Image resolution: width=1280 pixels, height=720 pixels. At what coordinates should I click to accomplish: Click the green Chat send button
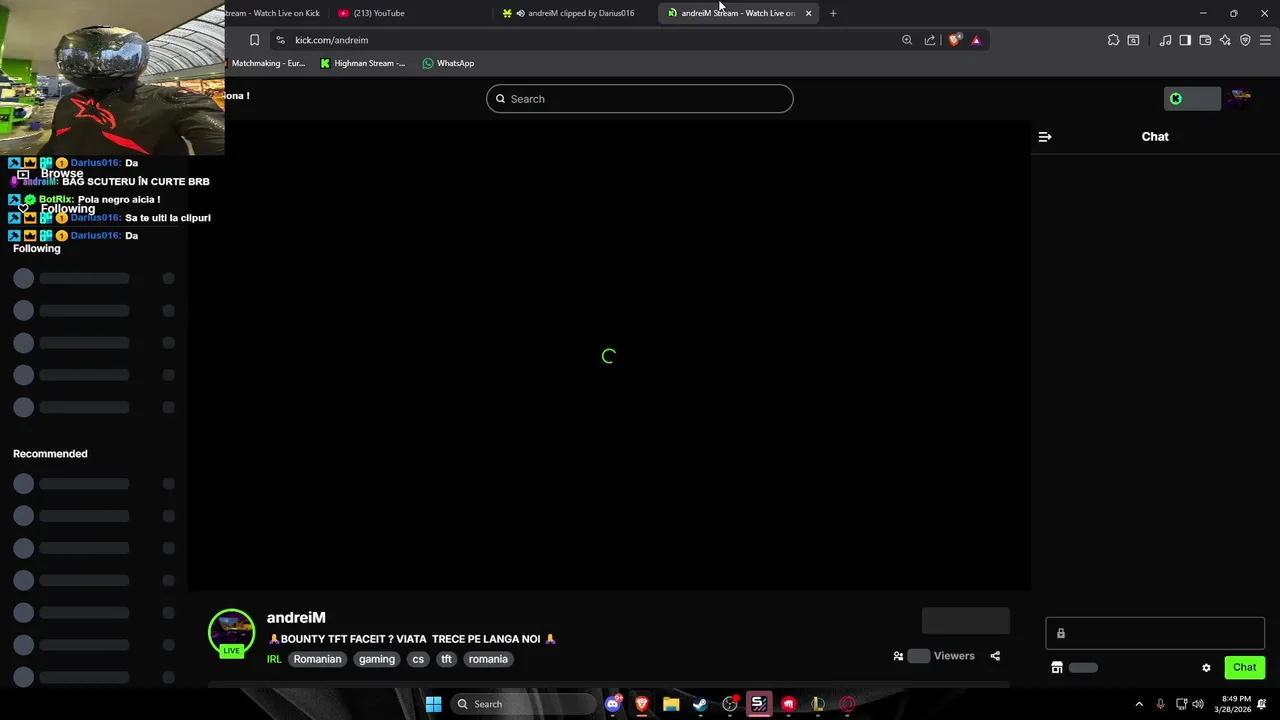coord(1244,667)
